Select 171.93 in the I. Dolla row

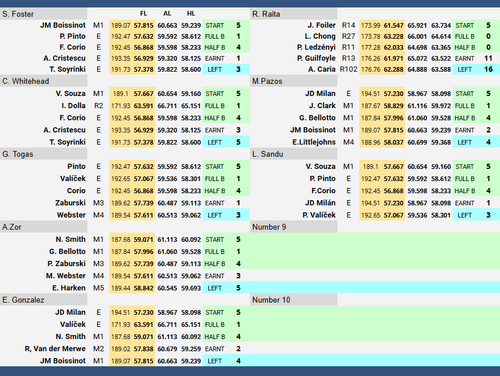click(121, 106)
